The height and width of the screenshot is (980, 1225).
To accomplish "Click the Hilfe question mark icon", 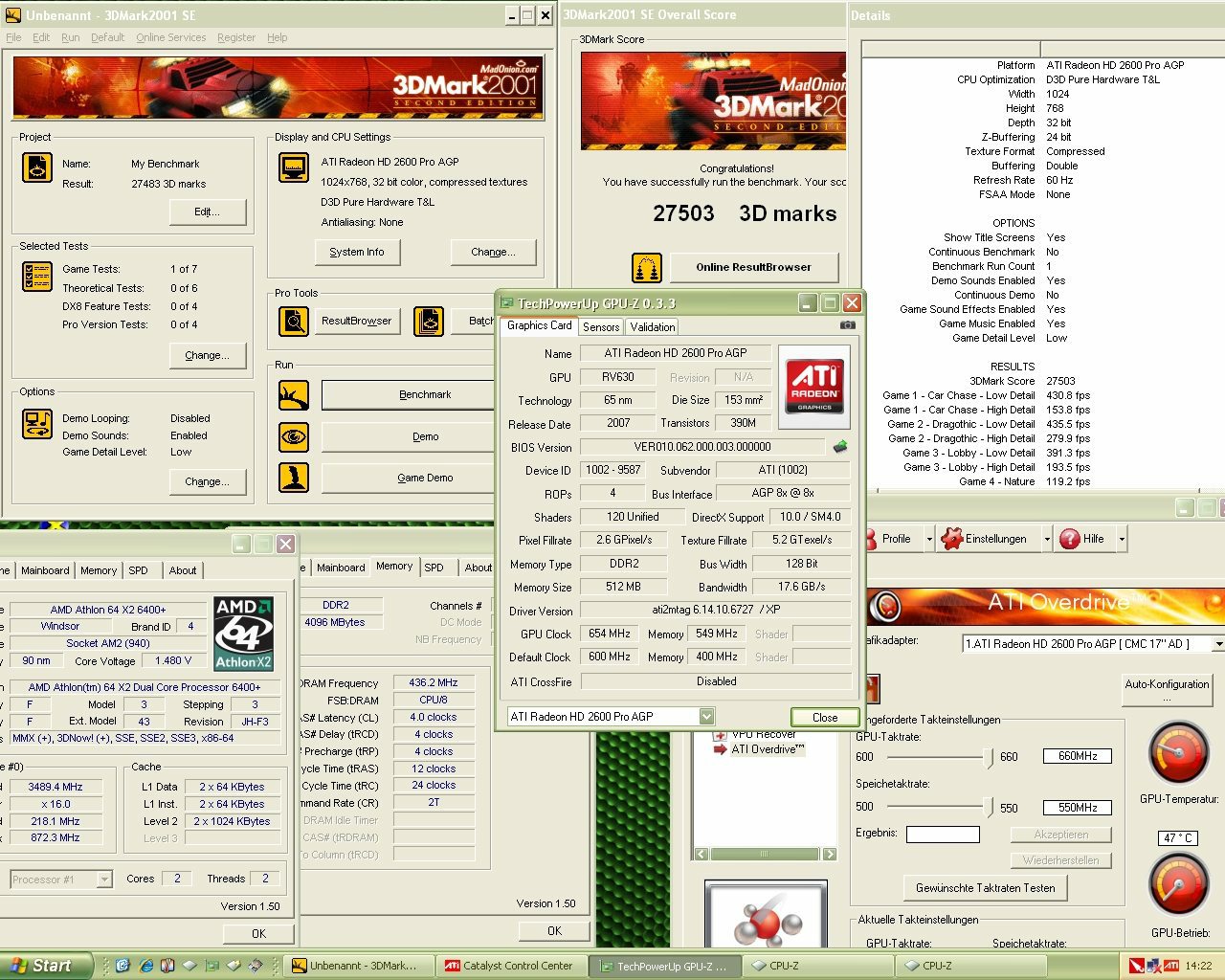I will (x=1069, y=539).
